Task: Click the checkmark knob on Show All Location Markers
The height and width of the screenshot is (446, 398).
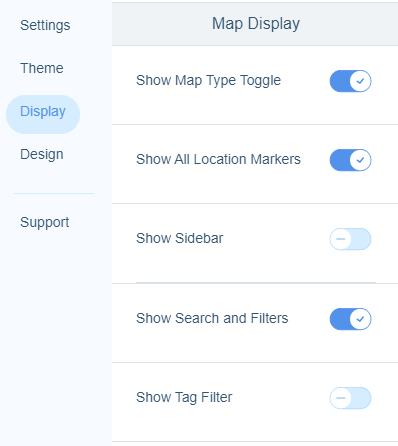Action: pos(360,160)
